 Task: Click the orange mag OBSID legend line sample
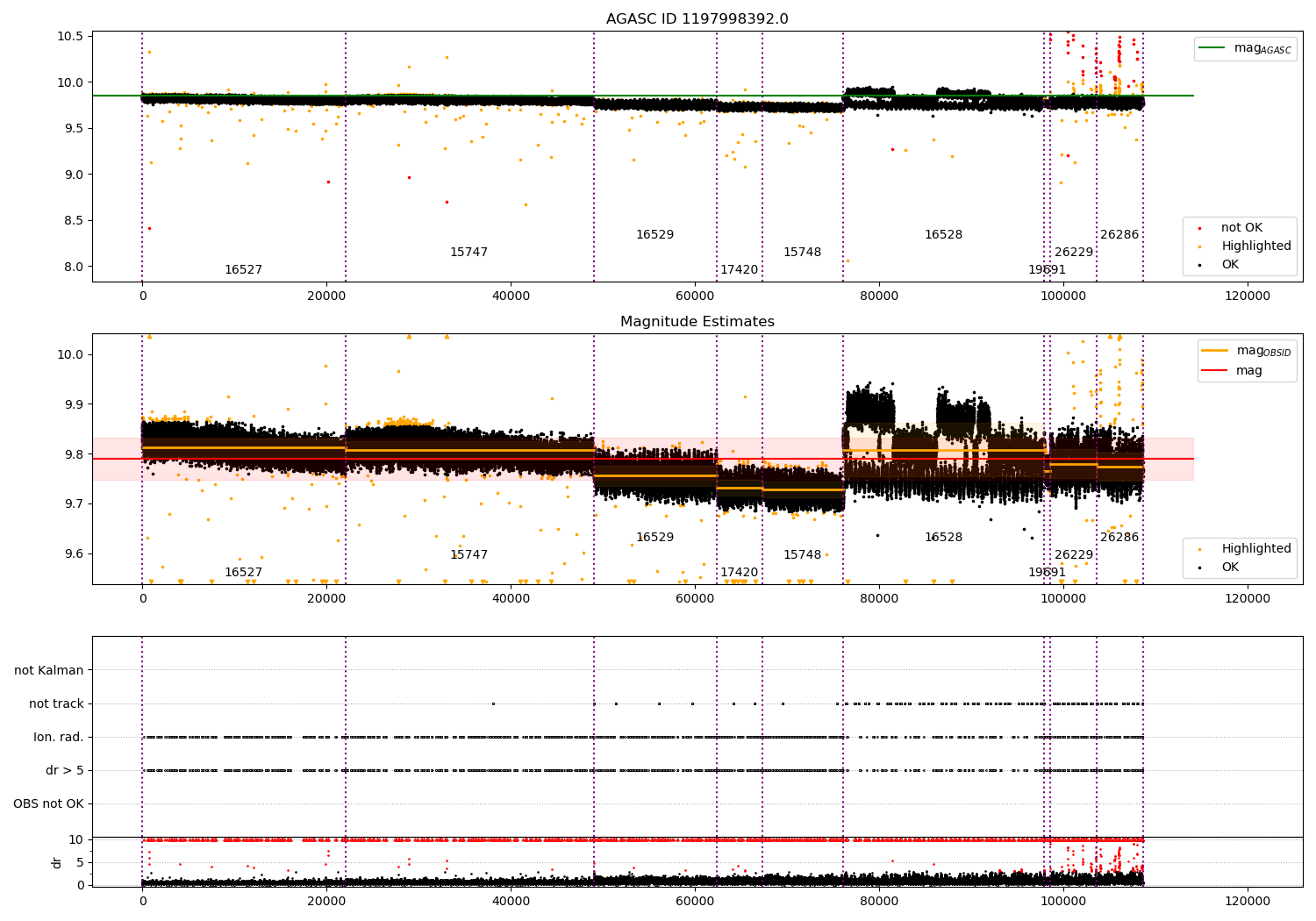(1215, 351)
